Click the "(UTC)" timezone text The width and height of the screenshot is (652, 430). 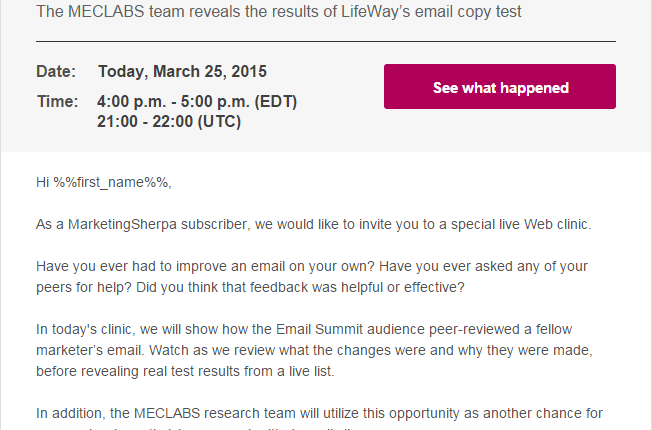click(221, 122)
